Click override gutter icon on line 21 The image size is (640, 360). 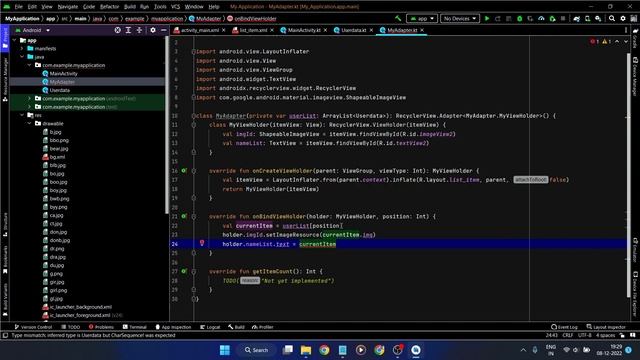(x=184, y=216)
